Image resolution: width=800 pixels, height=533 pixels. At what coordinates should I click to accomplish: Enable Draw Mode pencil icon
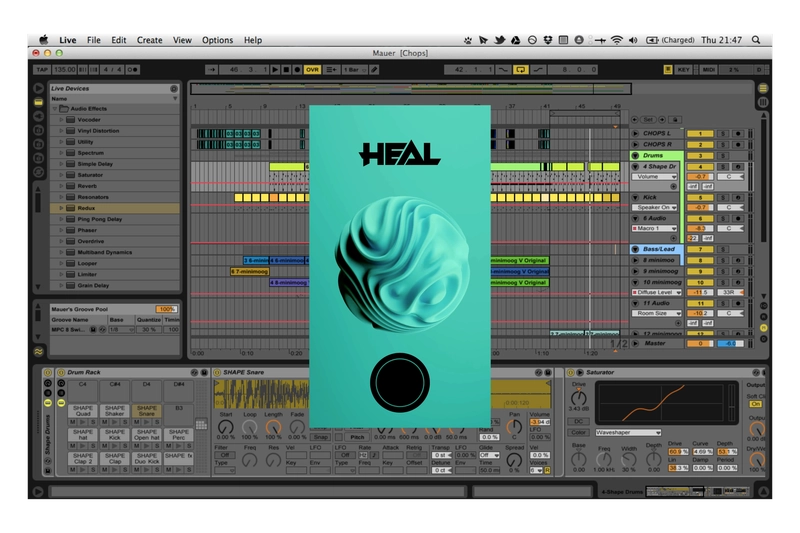point(374,69)
